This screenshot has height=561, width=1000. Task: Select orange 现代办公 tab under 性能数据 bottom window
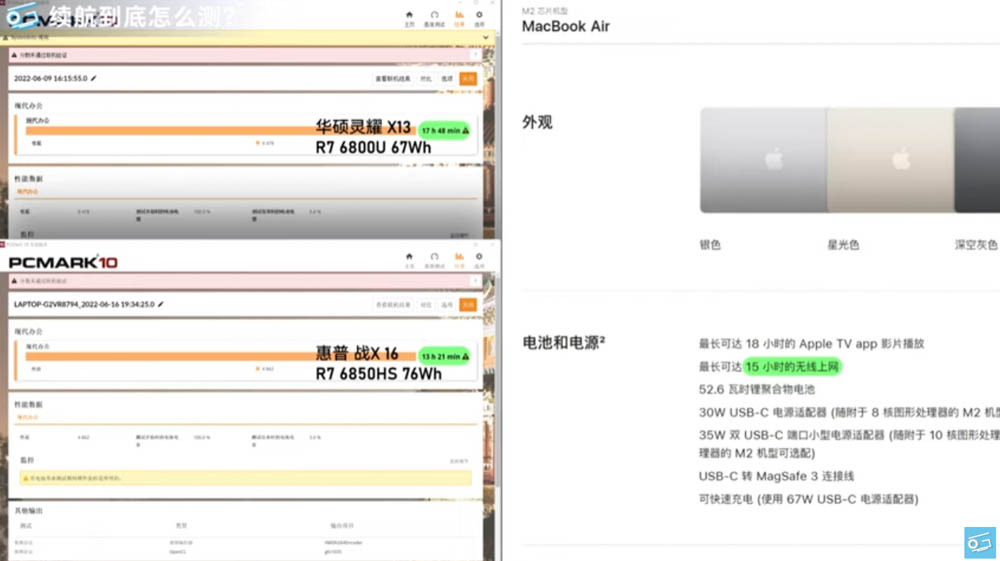pyautogui.click(x=27, y=417)
